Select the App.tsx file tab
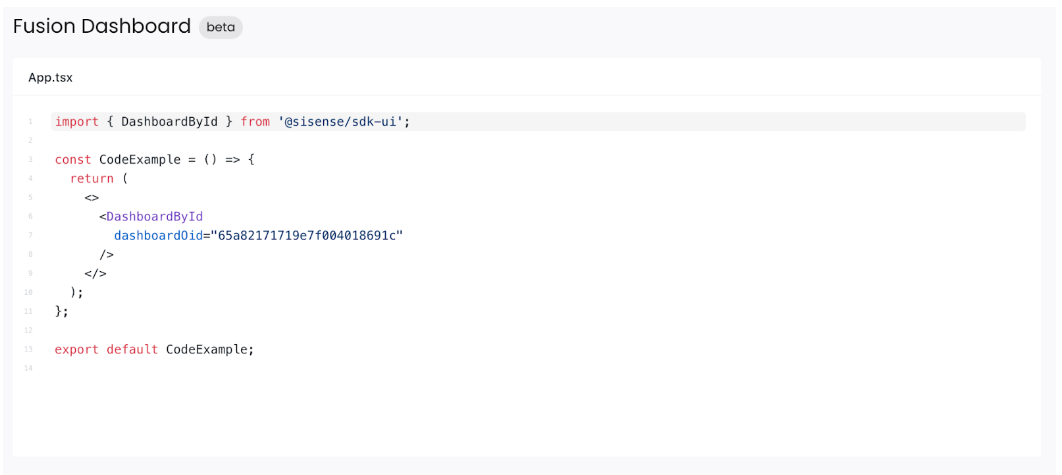The image size is (1062, 475). 50,77
